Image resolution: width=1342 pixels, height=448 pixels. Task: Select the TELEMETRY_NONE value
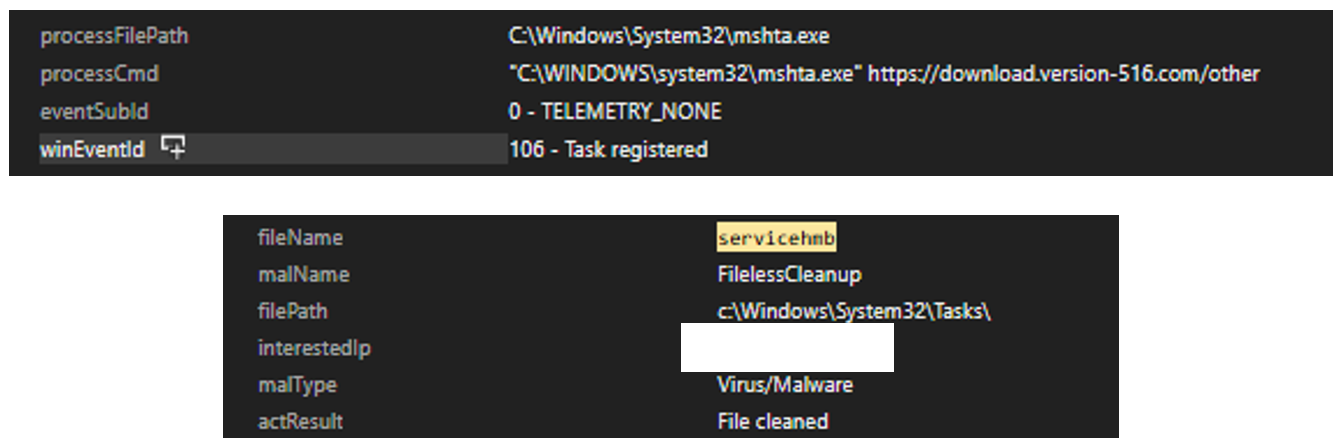pyautogui.click(x=615, y=112)
